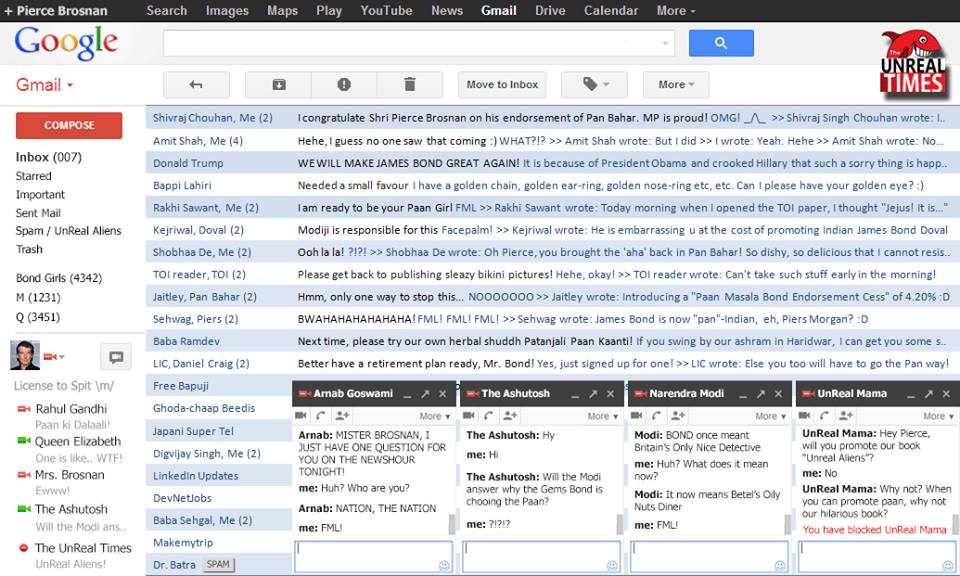
Task: Click the Google logo
Action: (x=66, y=43)
